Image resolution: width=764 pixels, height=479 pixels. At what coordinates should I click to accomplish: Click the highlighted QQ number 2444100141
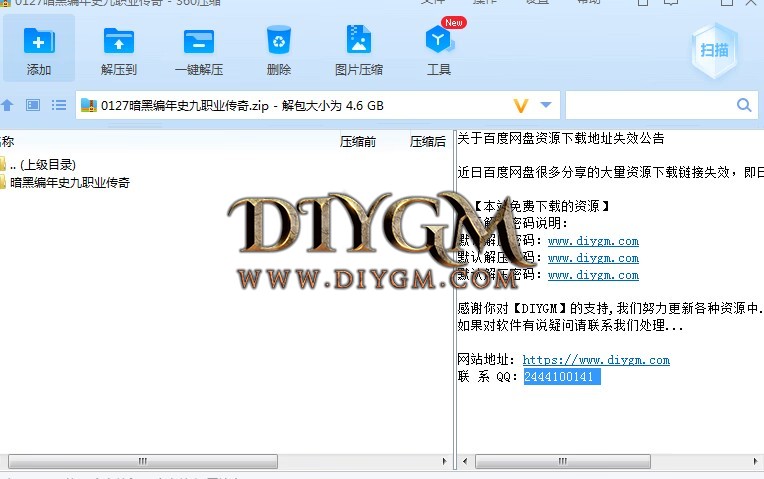click(x=562, y=377)
